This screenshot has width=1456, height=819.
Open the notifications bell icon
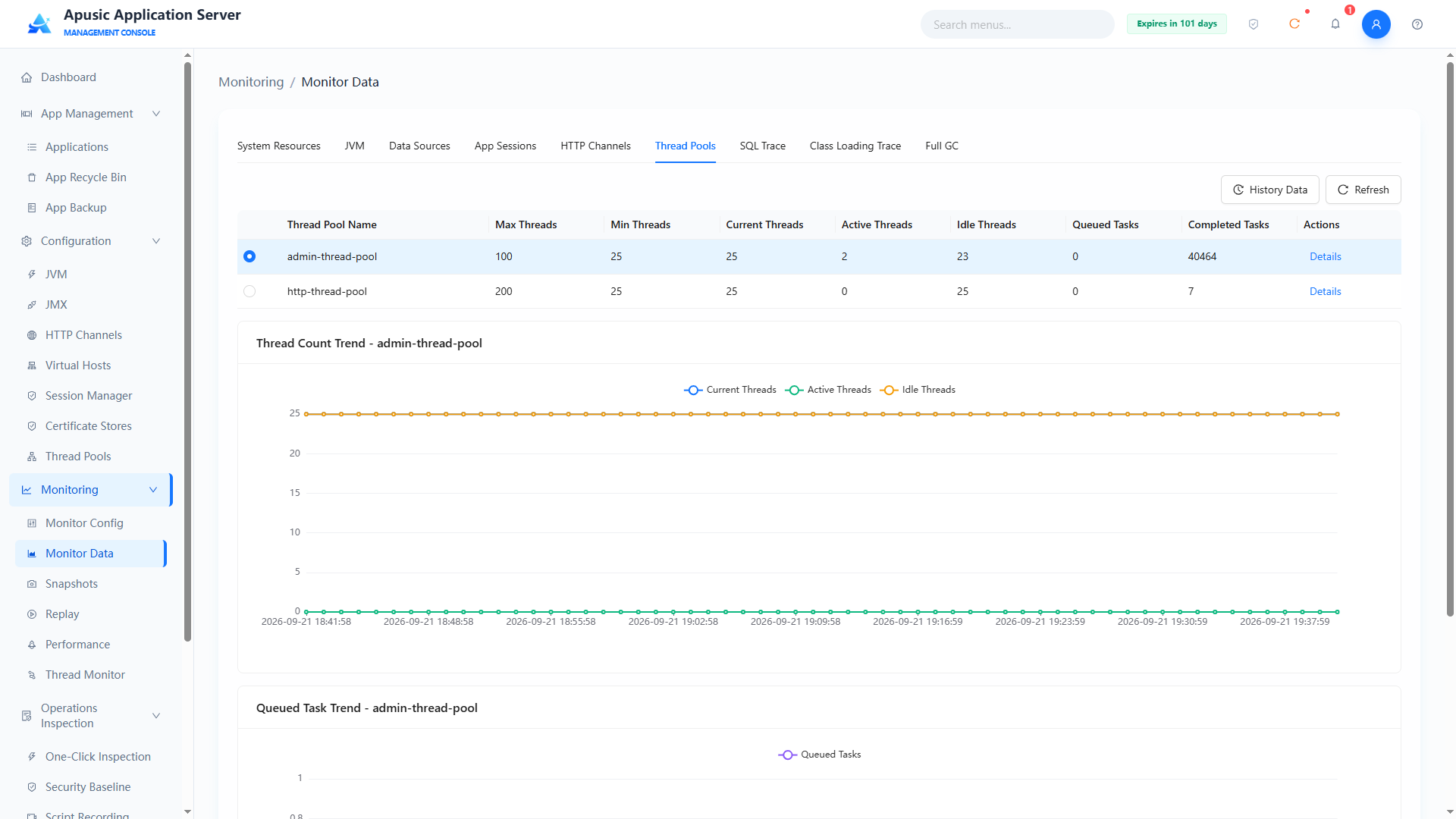click(1335, 24)
